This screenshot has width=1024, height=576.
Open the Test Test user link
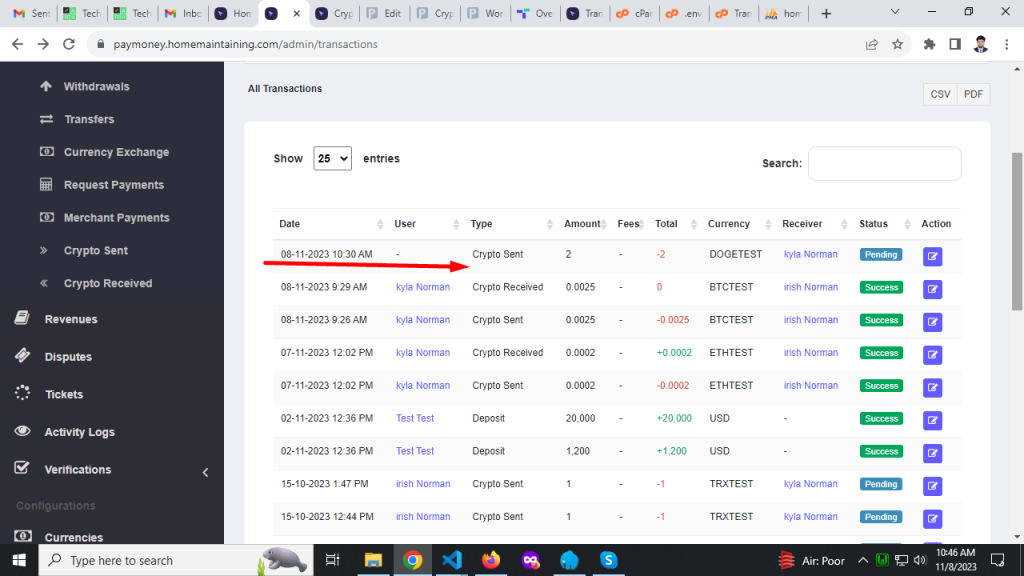click(x=415, y=418)
